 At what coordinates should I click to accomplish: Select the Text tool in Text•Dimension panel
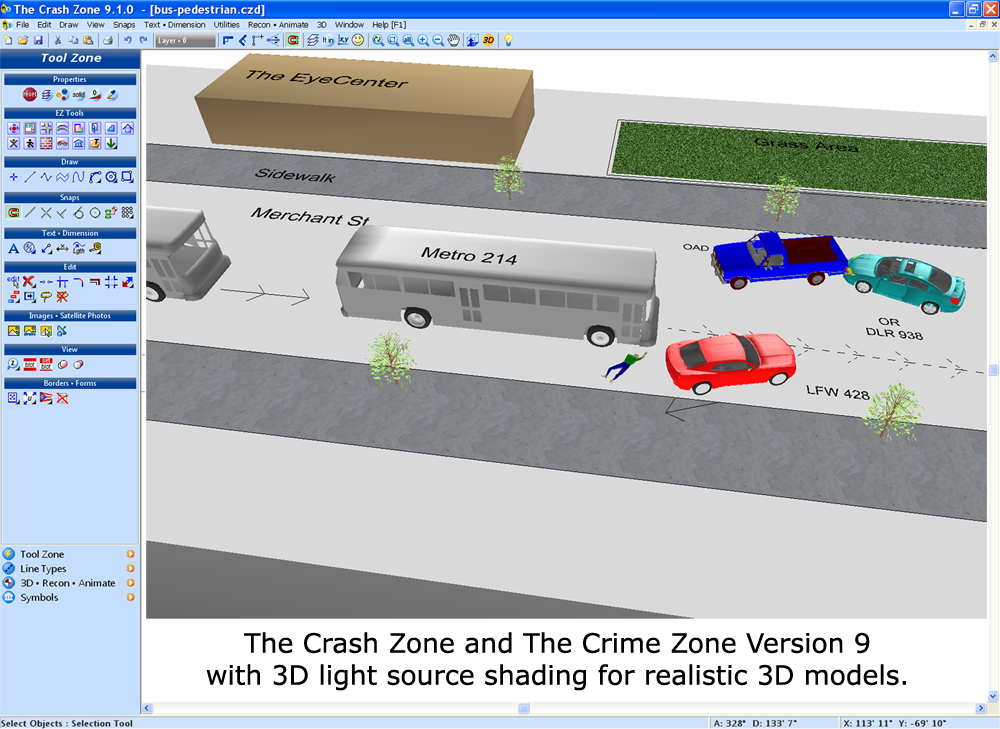(x=14, y=248)
